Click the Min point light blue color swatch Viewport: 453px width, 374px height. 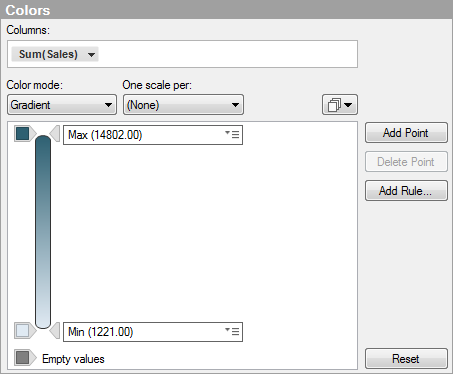tap(22, 331)
